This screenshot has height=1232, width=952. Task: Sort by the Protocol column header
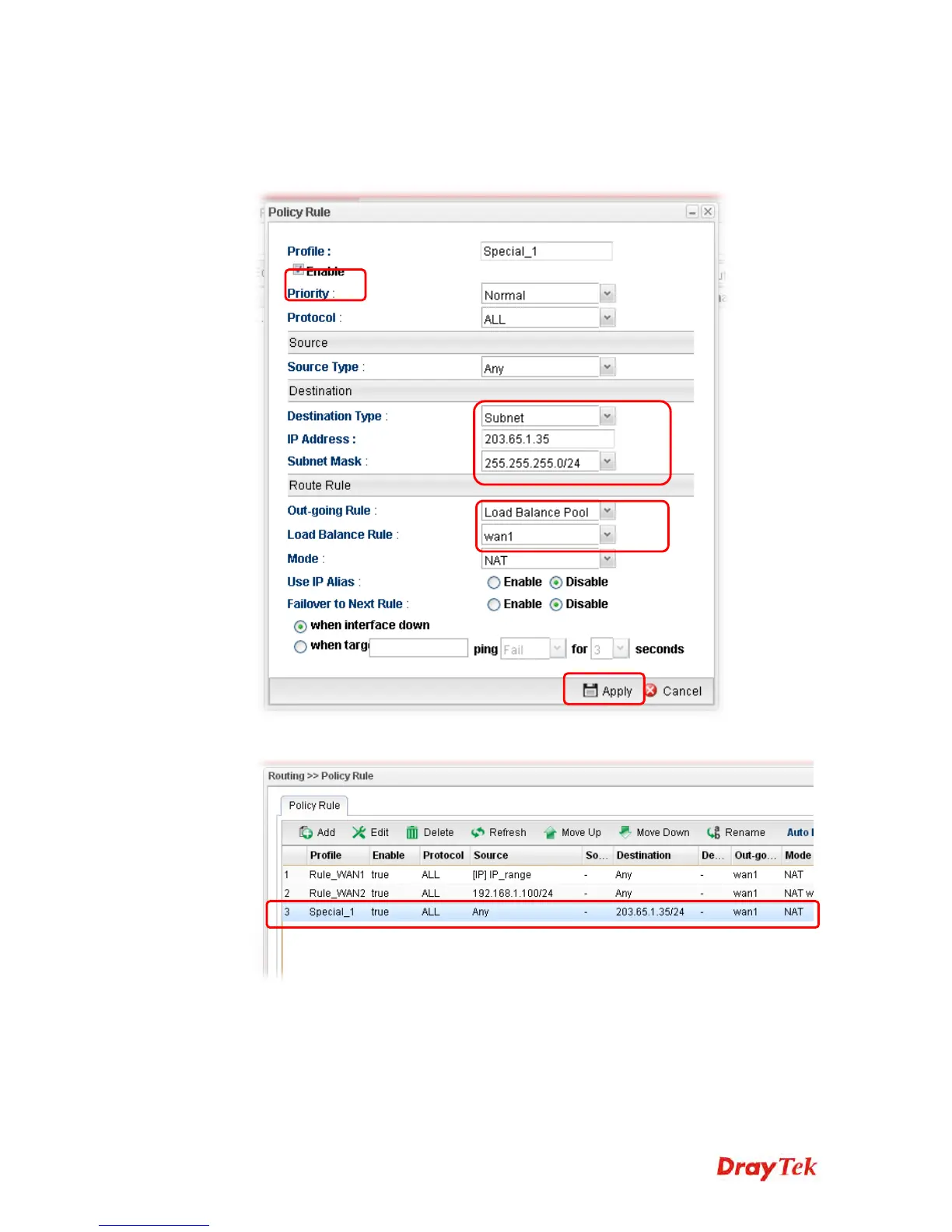pos(443,855)
